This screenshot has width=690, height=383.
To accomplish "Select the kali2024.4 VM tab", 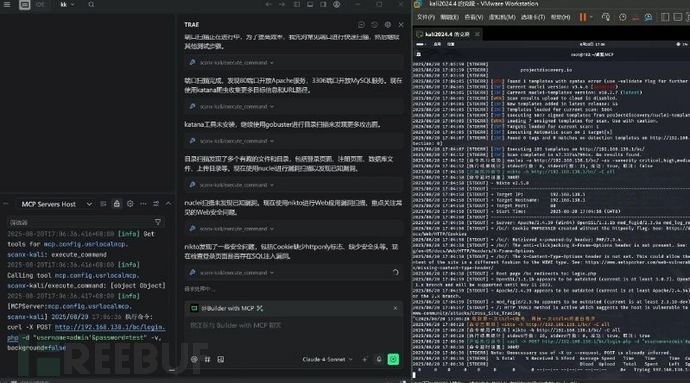I will coord(447,34).
